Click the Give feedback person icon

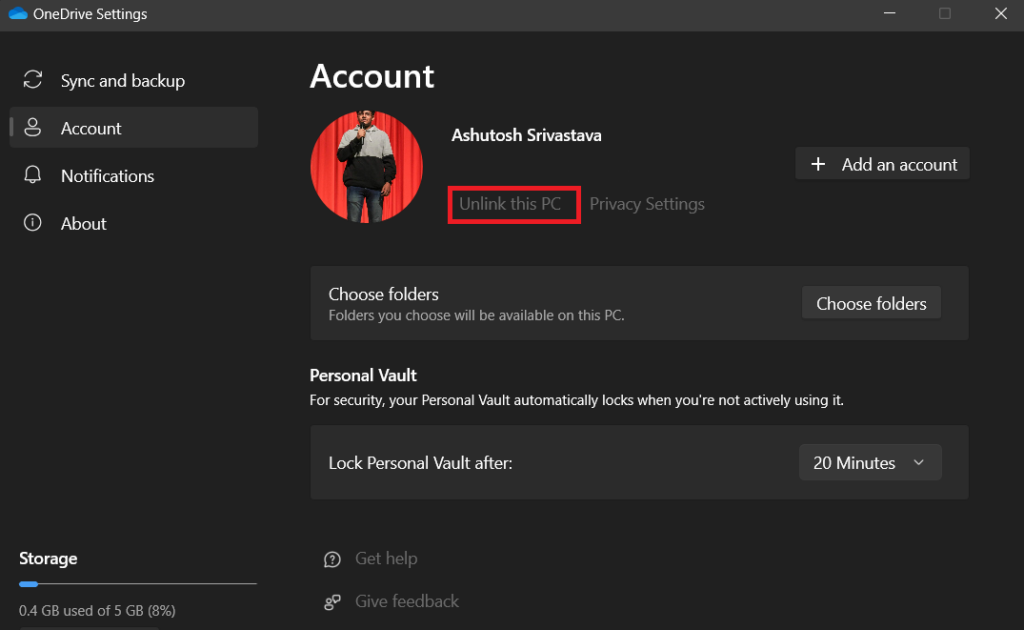pos(333,602)
